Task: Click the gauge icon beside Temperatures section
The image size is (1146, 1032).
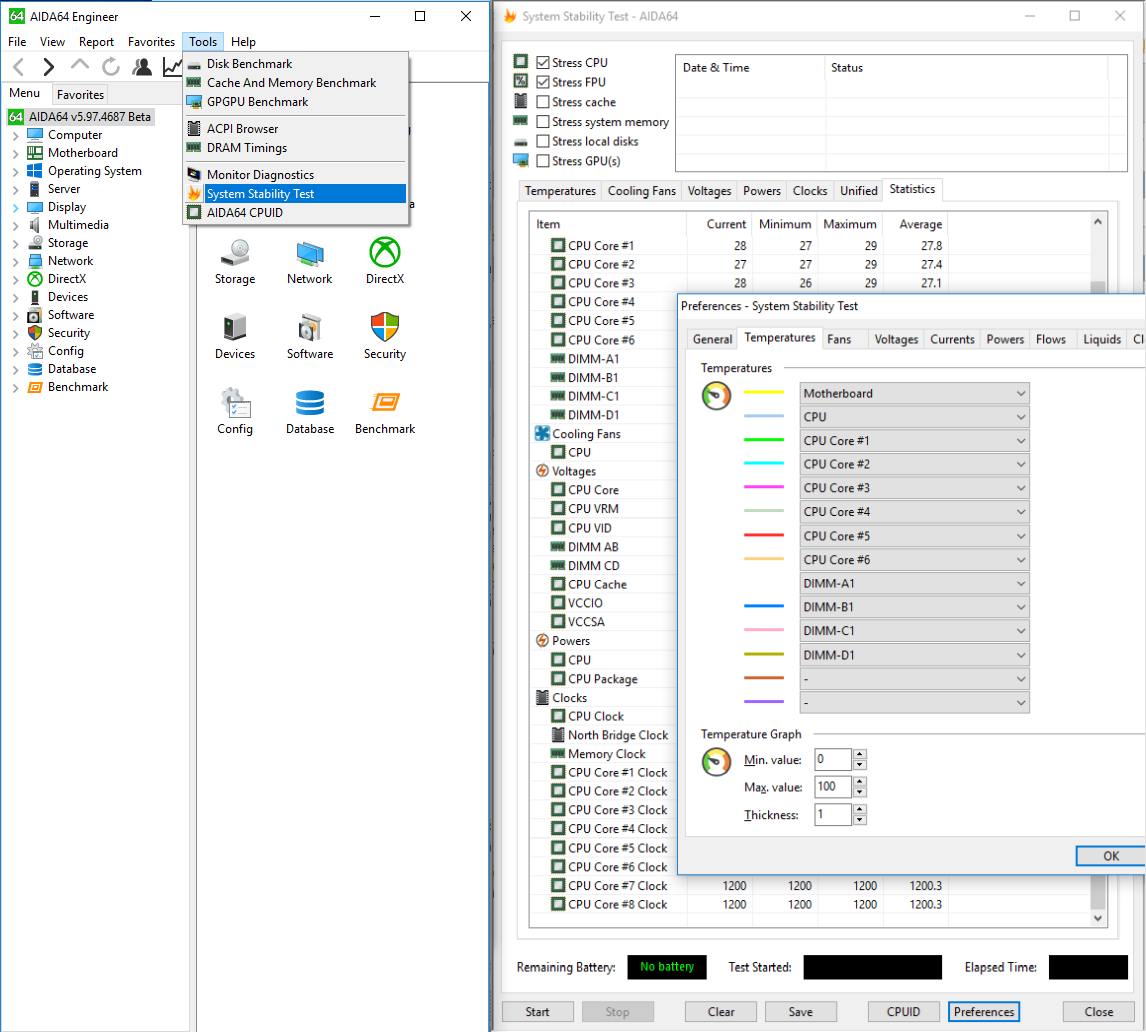Action: click(x=716, y=395)
